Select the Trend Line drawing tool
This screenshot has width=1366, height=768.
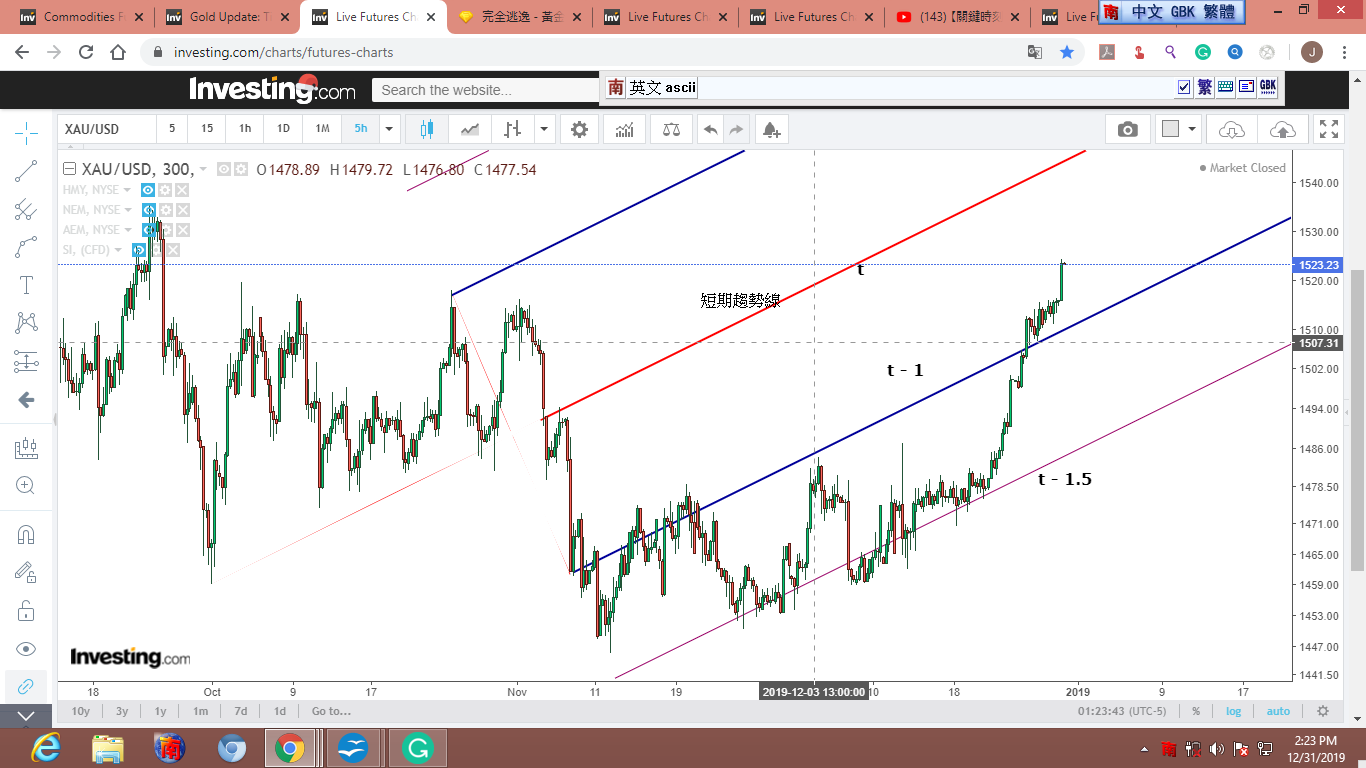[26, 171]
